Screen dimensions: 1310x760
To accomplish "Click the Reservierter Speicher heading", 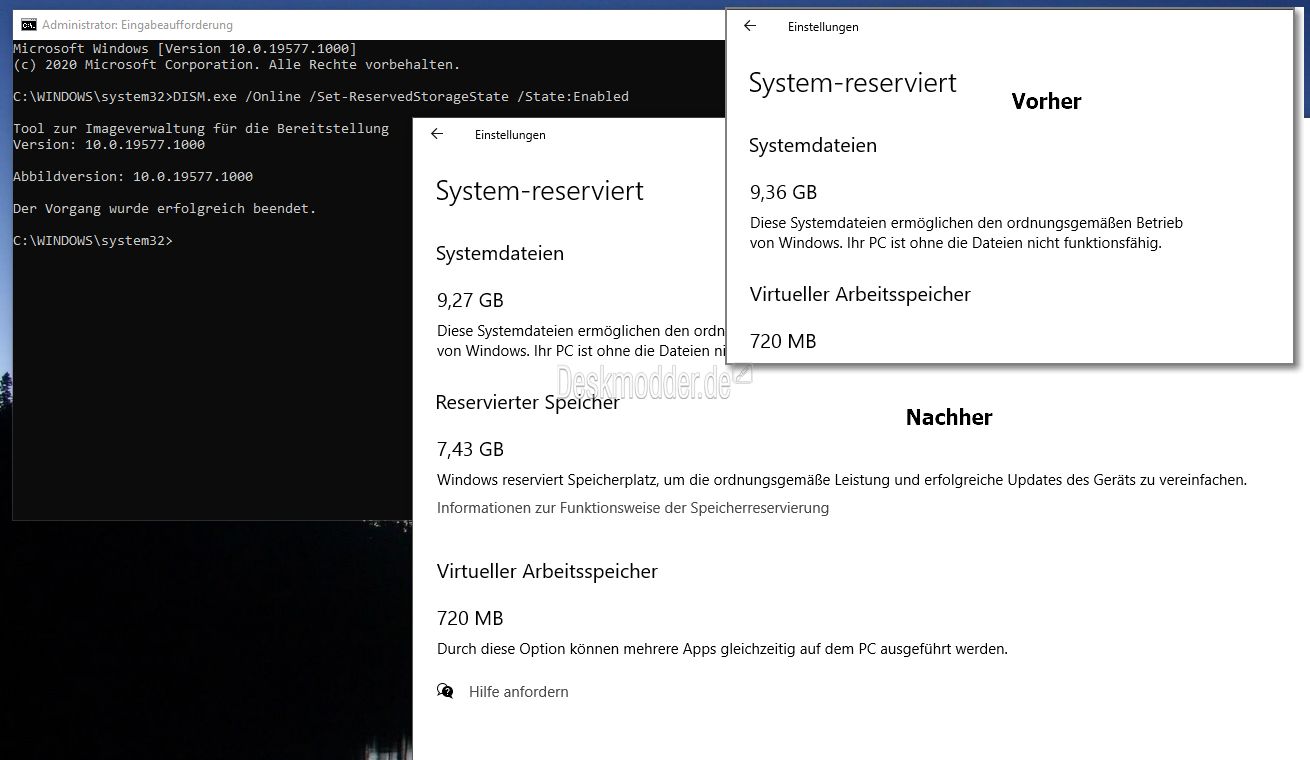I will [x=528, y=403].
